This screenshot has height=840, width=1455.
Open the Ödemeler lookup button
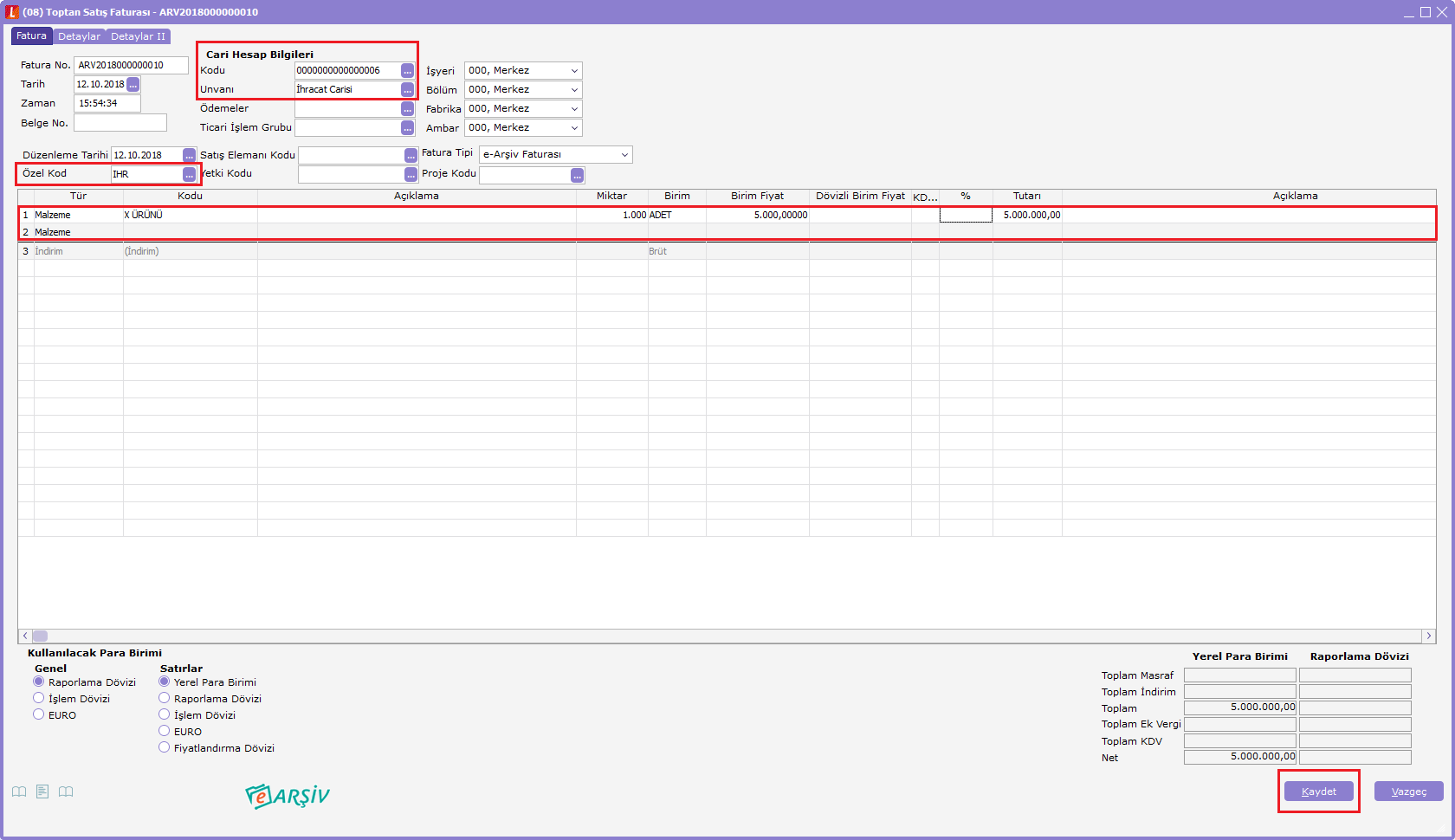[407, 109]
